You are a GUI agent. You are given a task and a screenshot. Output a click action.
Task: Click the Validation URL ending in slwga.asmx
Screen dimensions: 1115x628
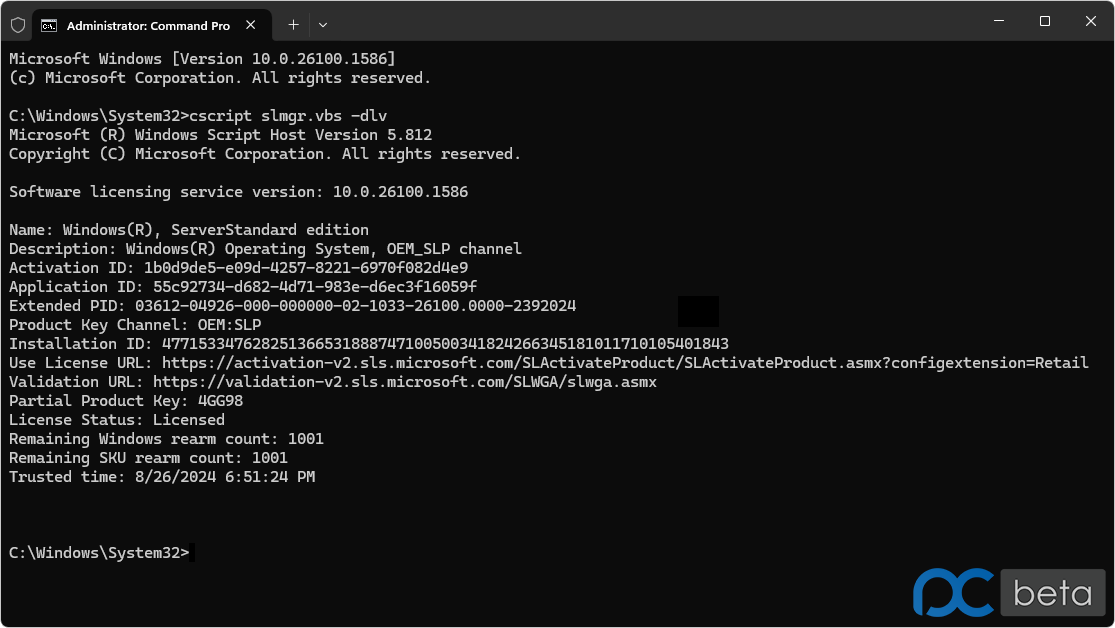[x=405, y=382]
